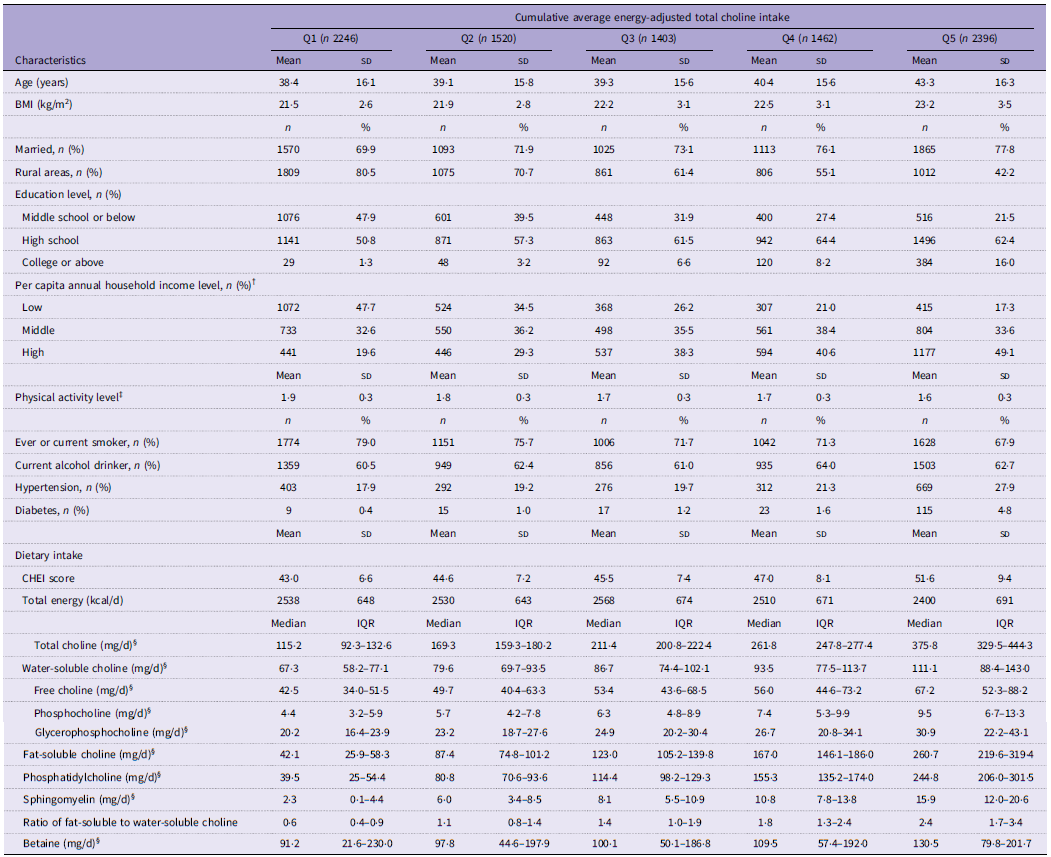The image size is (1051, 857).
Task: Click the household income footnote dagger marker
Action: click(253, 282)
